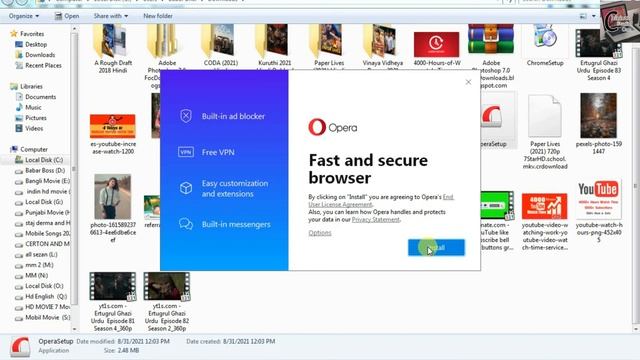The image size is (640, 360).
Task: Select Favorites in the navigation pane
Action: 27,33
